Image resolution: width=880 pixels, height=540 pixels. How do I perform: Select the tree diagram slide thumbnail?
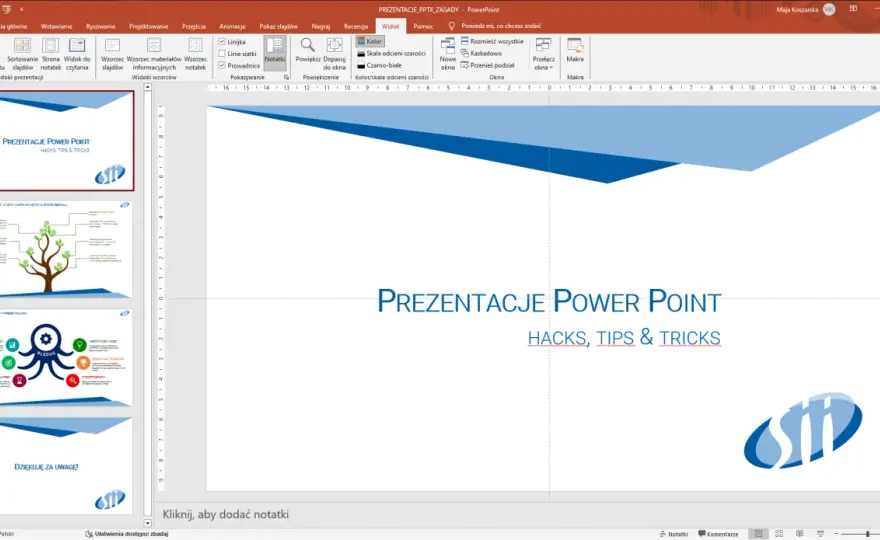pos(66,249)
